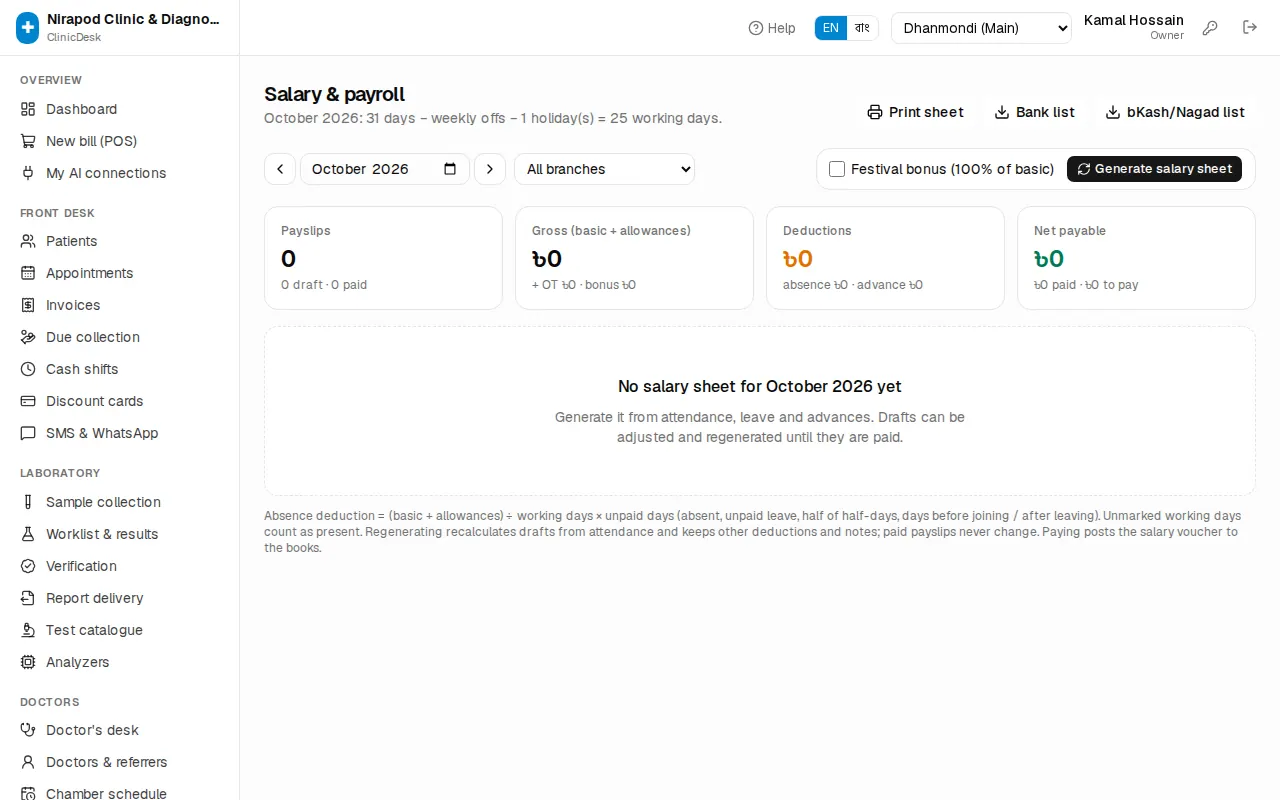
Task: Click Generate salary sheet button
Action: [x=1154, y=169]
